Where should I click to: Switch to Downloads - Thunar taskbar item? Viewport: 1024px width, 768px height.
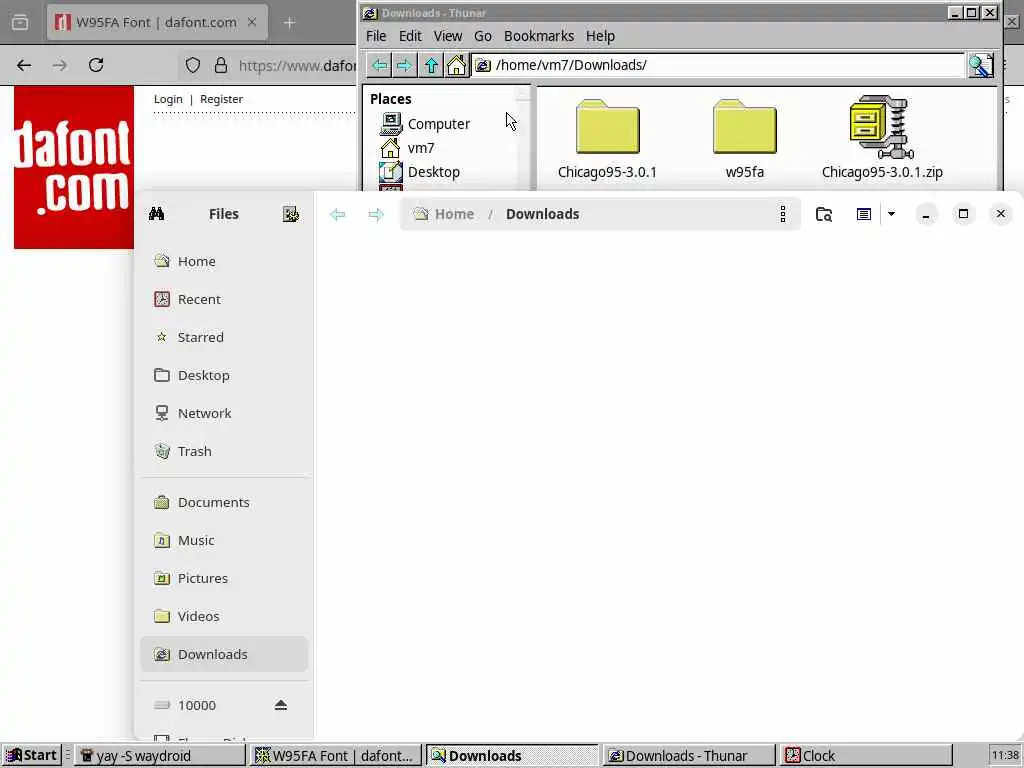click(x=689, y=756)
